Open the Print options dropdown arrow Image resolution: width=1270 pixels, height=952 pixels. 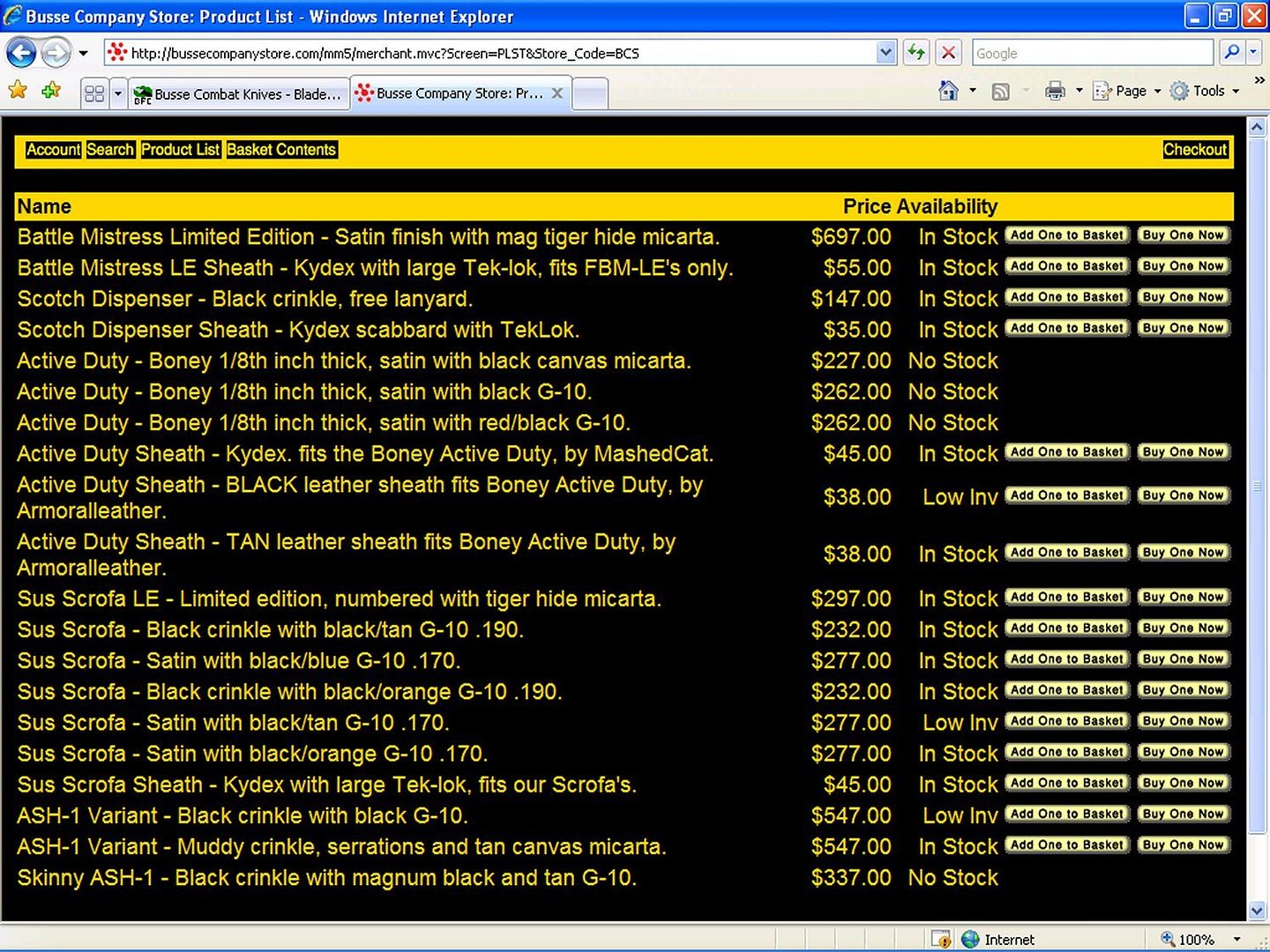click(1079, 90)
